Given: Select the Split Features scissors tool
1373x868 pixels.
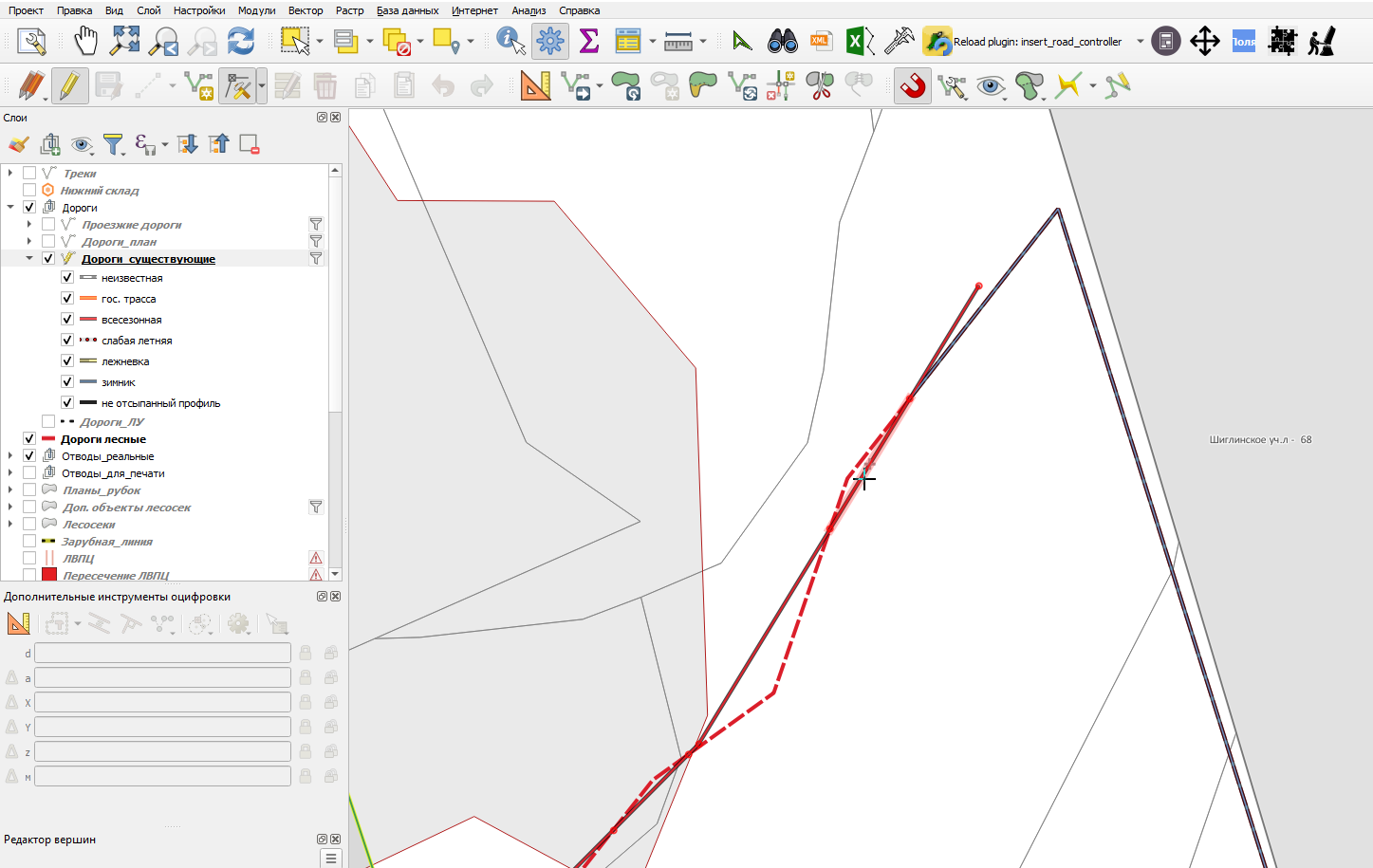Looking at the screenshot, I should 820,86.
